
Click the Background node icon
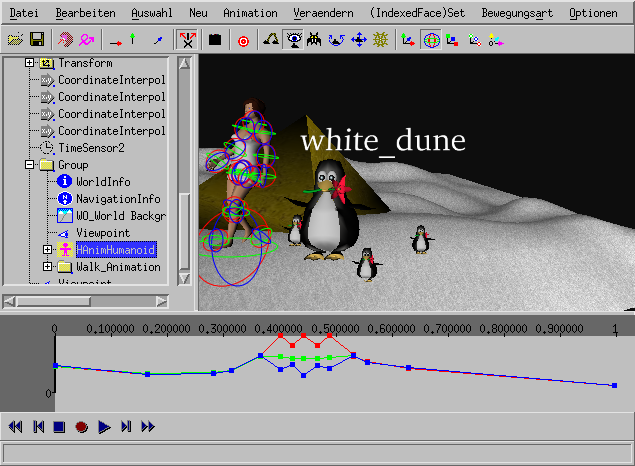pos(64,215)
